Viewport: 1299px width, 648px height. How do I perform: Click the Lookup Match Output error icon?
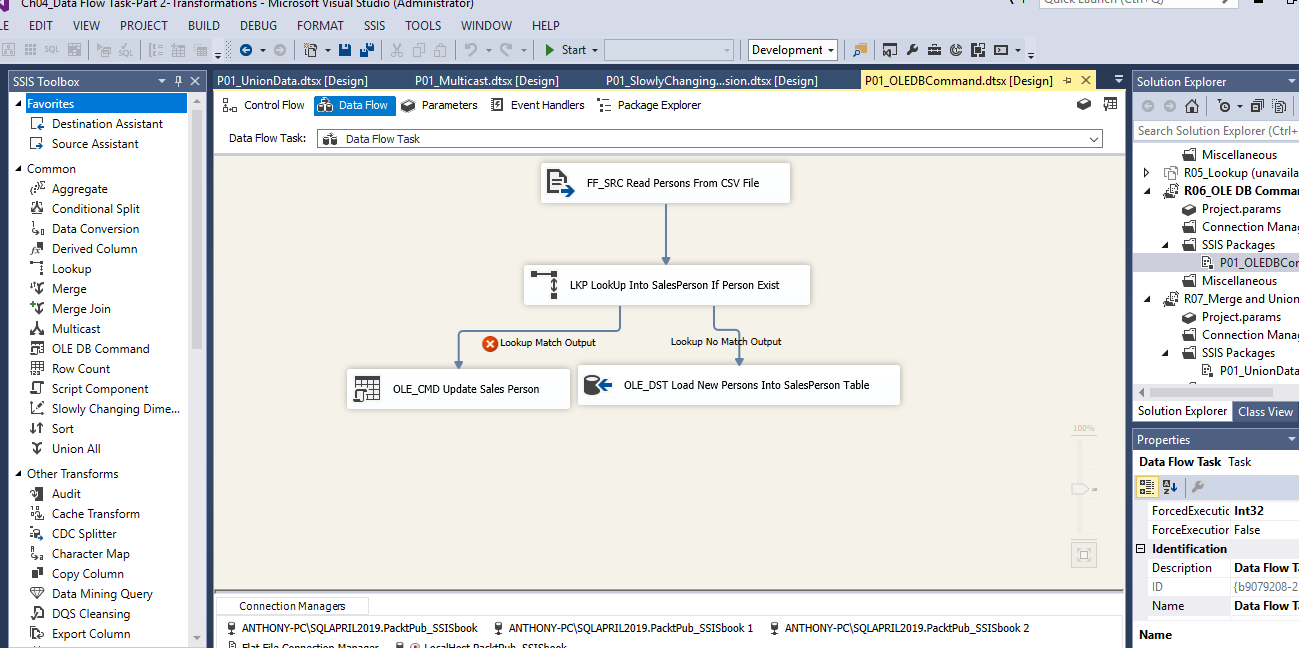tap(490, 343)
